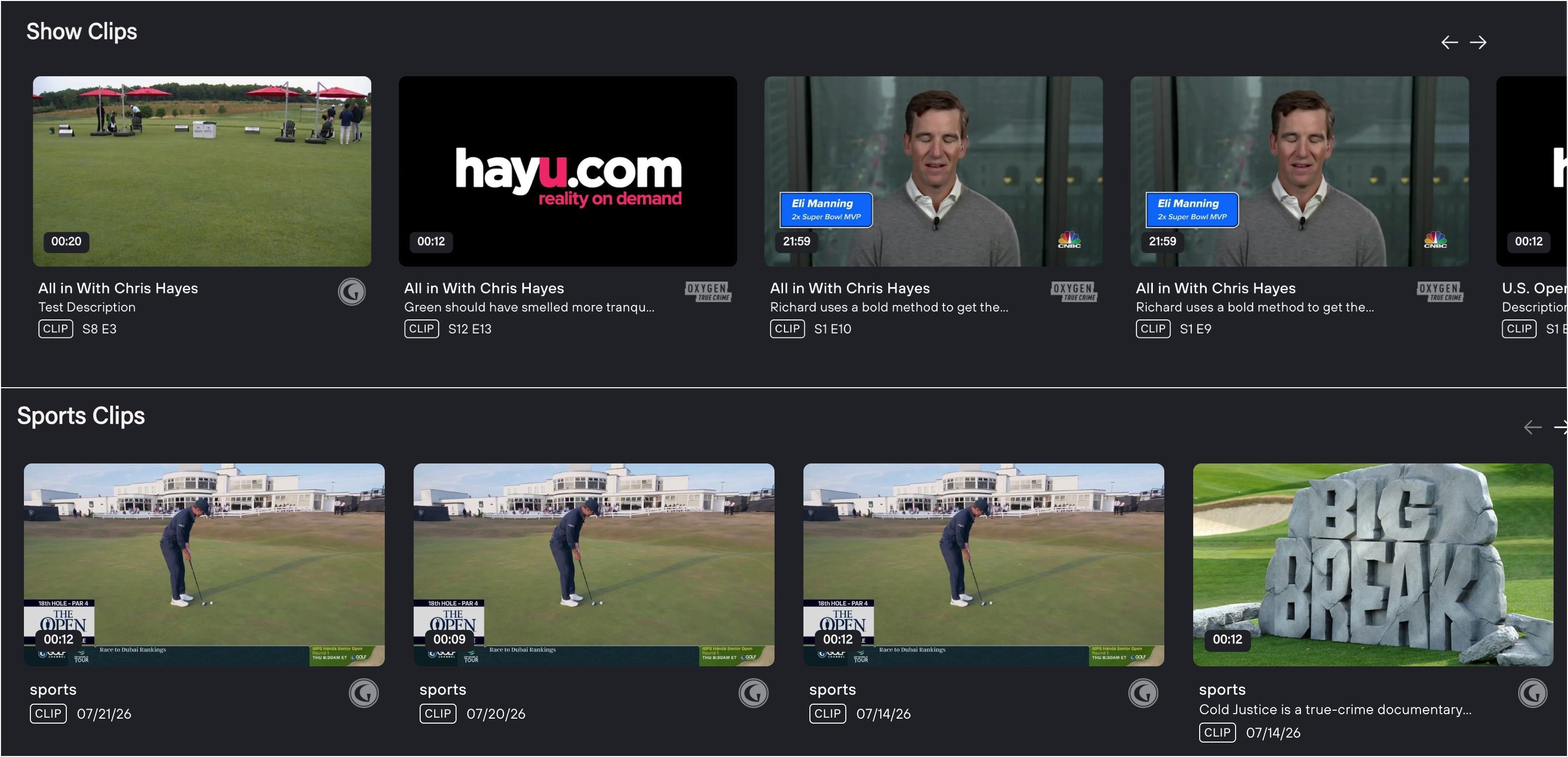1568x757 pixels.
Task: Click 'Green should have smelled more tranqu...' description
Action: click(x=530, y=307)
